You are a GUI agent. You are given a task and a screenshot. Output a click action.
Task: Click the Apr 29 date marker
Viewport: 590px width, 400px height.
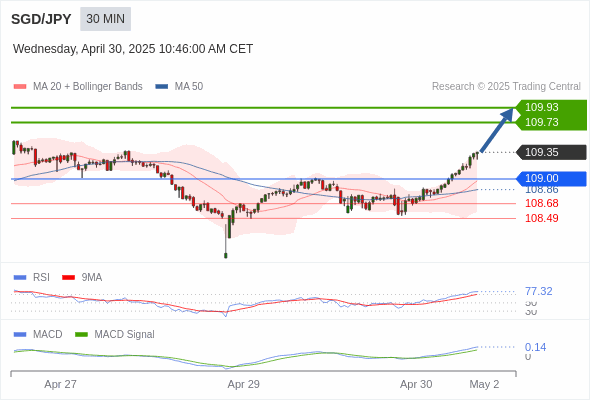point(243,384)
